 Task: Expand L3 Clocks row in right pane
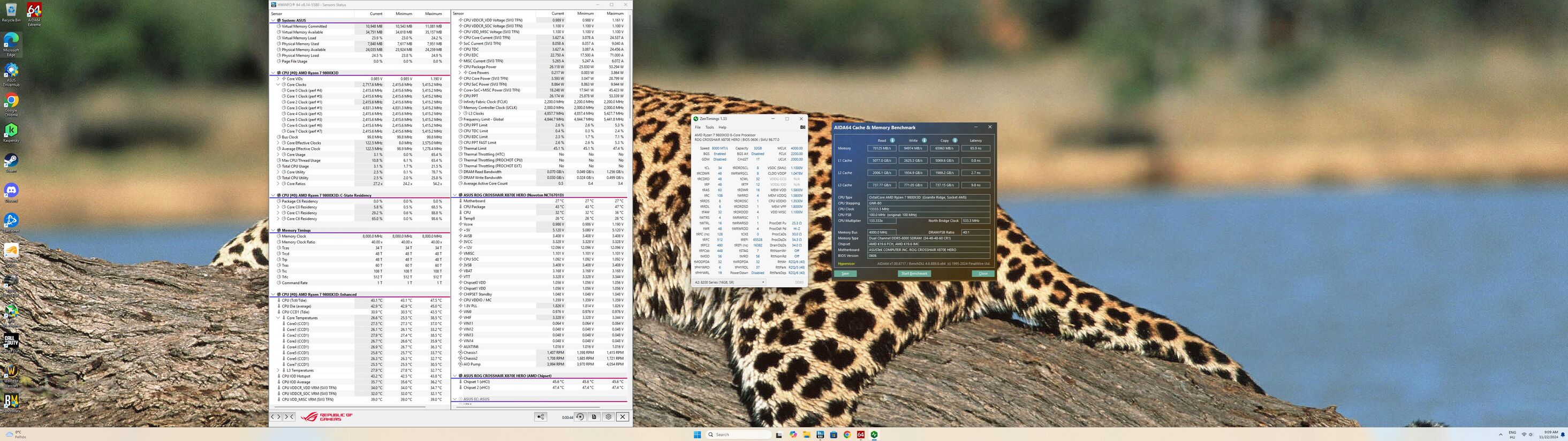(x=460, y=113)
